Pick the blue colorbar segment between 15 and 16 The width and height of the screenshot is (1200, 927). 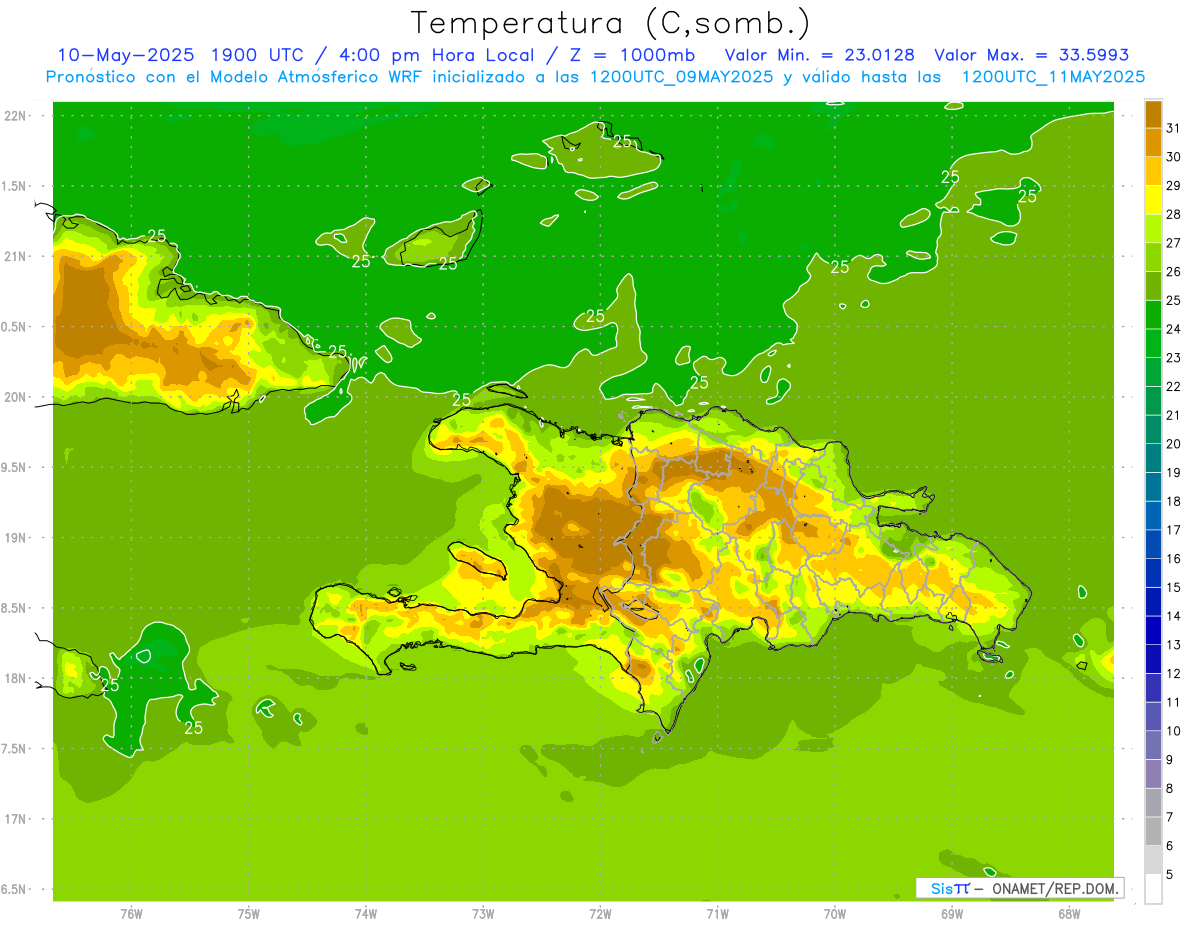1153,573
